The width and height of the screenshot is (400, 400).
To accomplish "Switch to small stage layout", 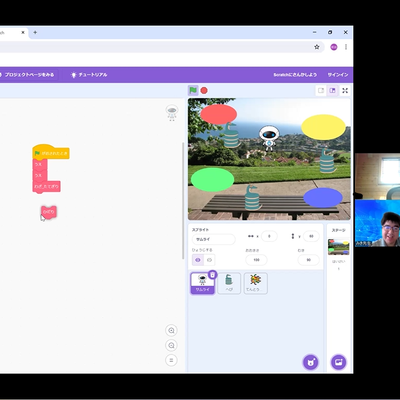I will 321,90.
